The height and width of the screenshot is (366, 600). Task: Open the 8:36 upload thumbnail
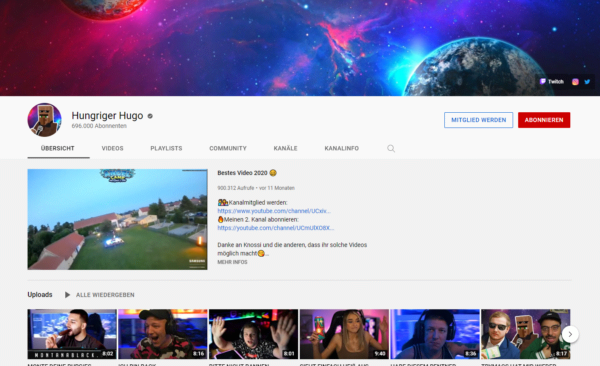(x=435, y=334)
